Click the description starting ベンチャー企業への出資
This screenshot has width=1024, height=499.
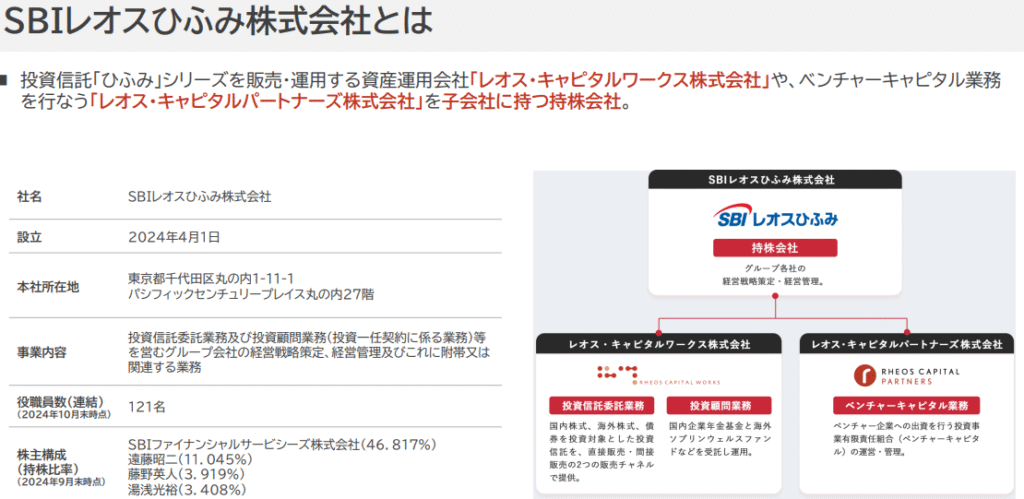pos(904,438)
